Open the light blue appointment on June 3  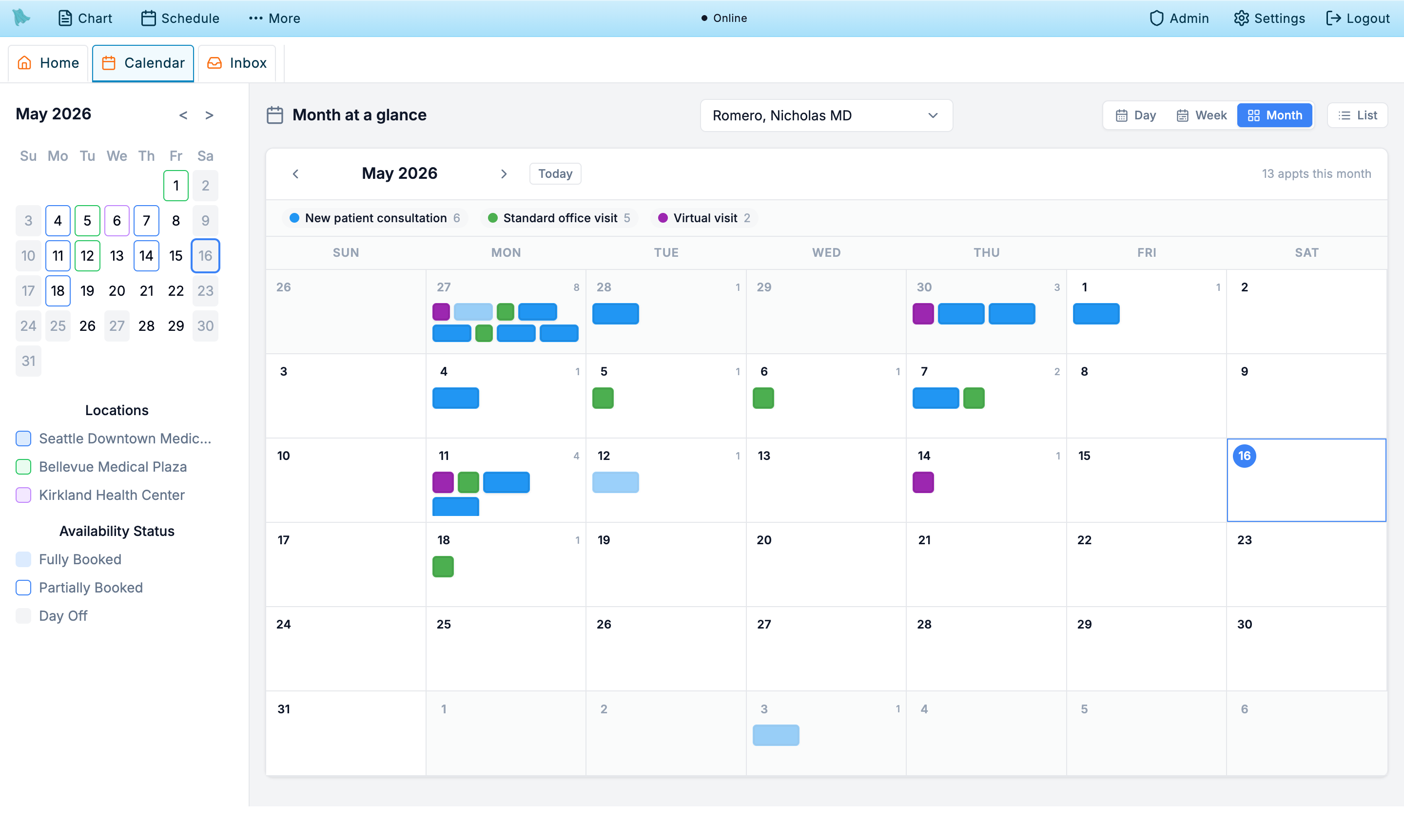776,735
